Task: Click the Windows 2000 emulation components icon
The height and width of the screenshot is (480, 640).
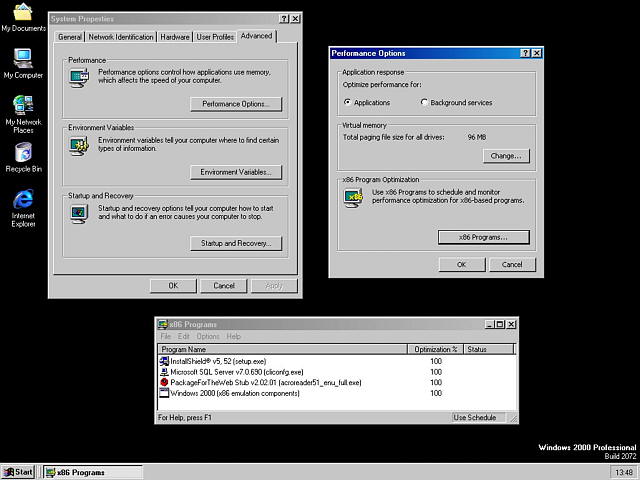Action: click(x=164, y=393)
